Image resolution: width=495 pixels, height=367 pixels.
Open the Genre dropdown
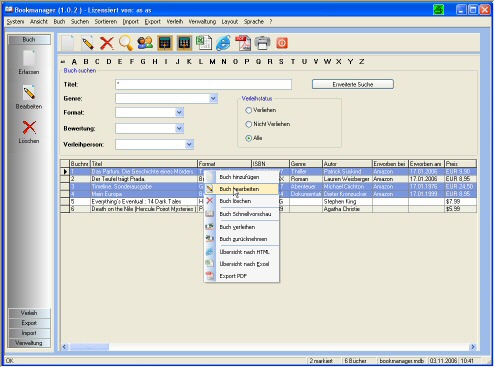pyautogui.click(x=213, y=98)
